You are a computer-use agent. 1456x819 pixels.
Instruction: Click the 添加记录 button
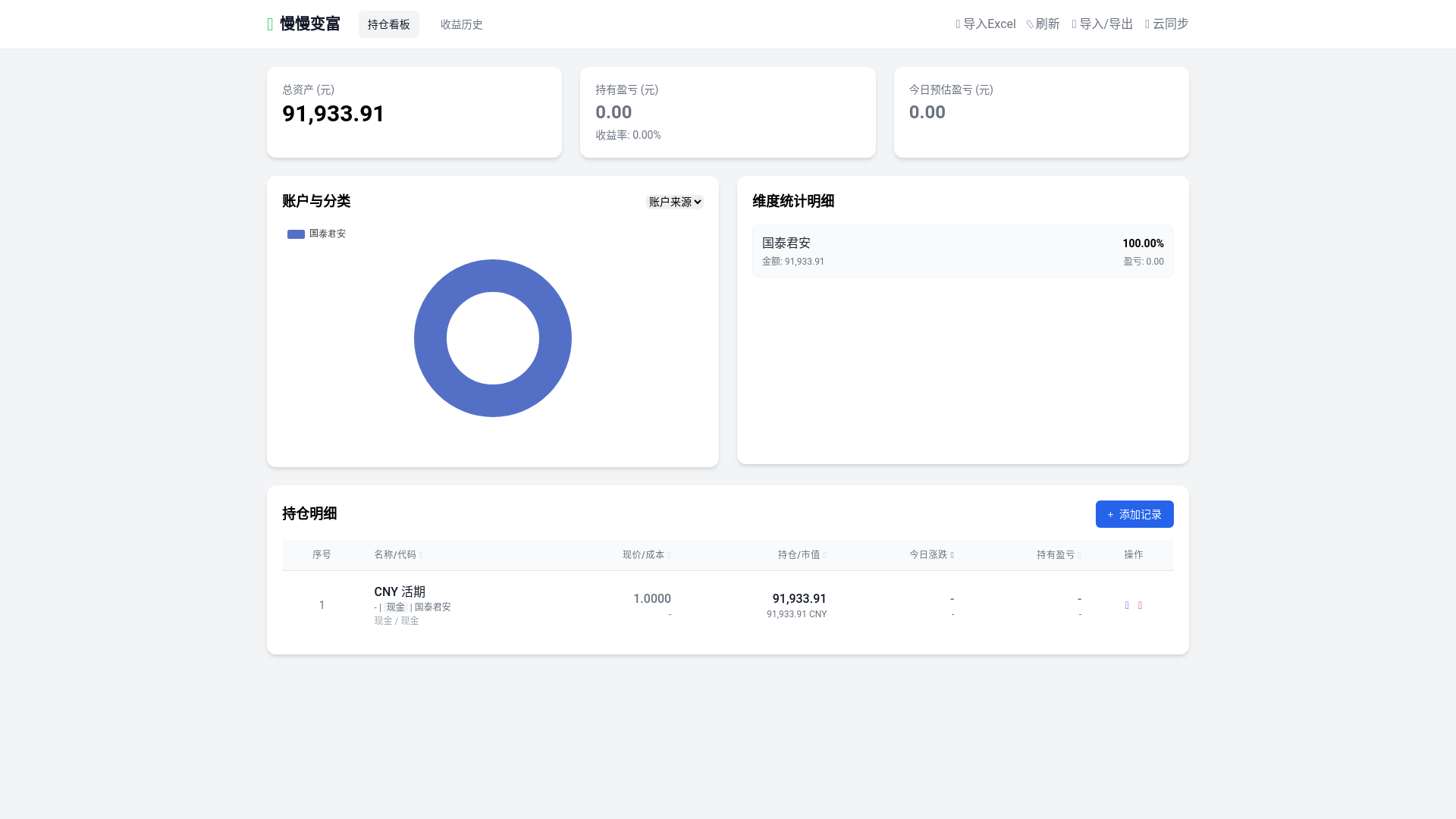tap(1134, 514)
